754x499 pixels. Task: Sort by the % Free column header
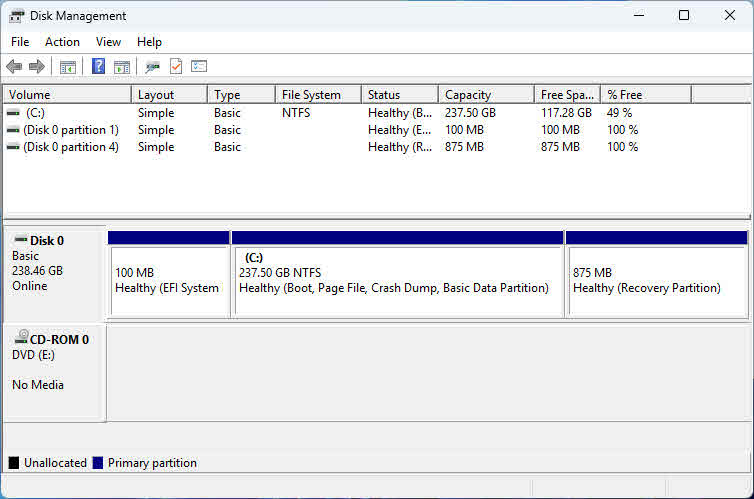[646, 95]
